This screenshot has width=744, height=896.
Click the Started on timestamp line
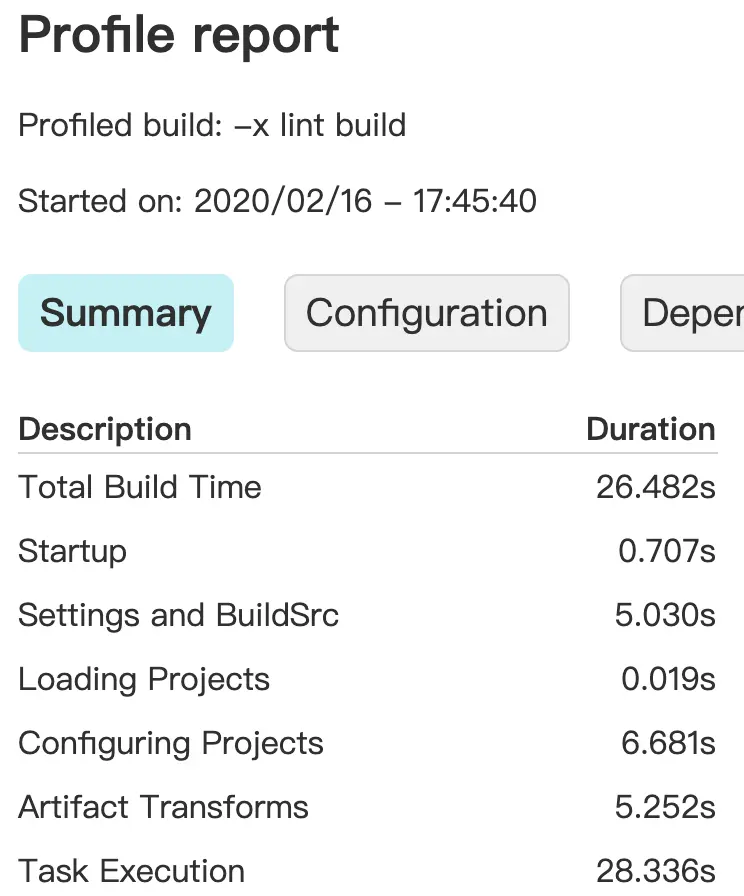[x=277, y=201]
